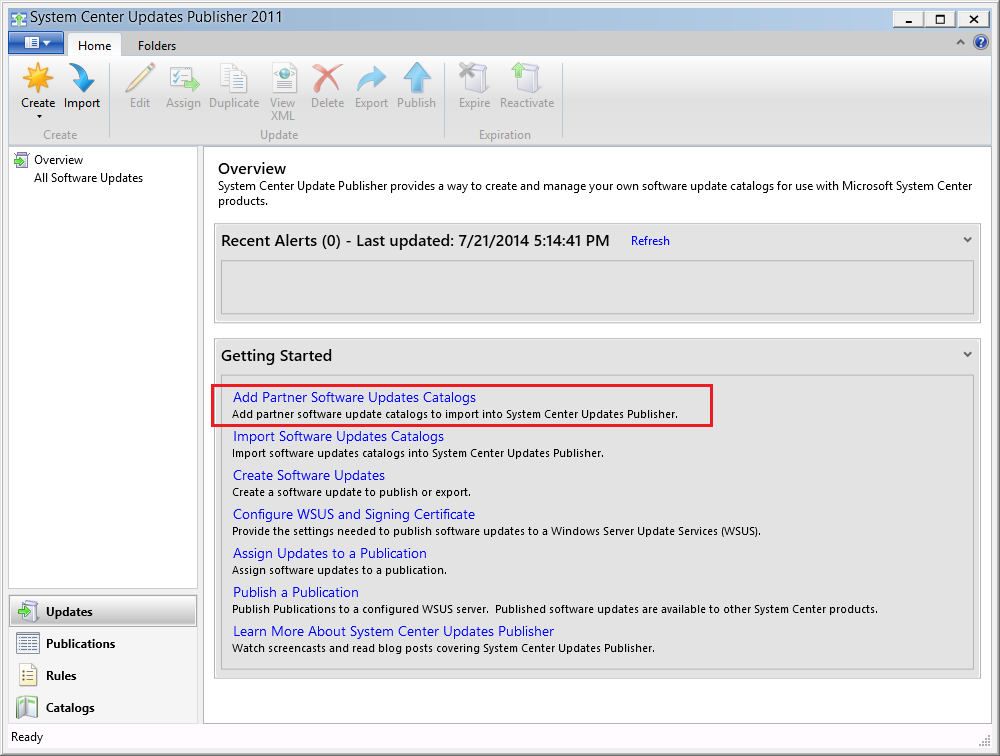Click the Edit pencil icon
Image resolution: width=1000 pixels, height=756 pixels.
pyautogui.click(x=140, y=78)
